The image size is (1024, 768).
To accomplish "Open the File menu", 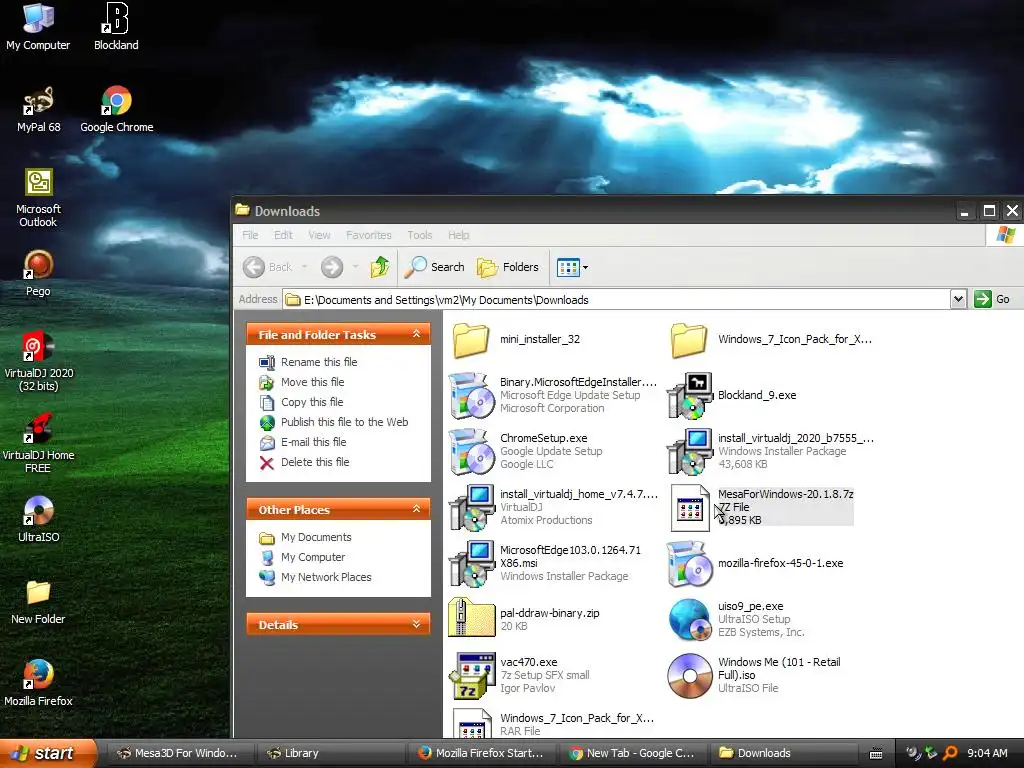I will (250, 235).
